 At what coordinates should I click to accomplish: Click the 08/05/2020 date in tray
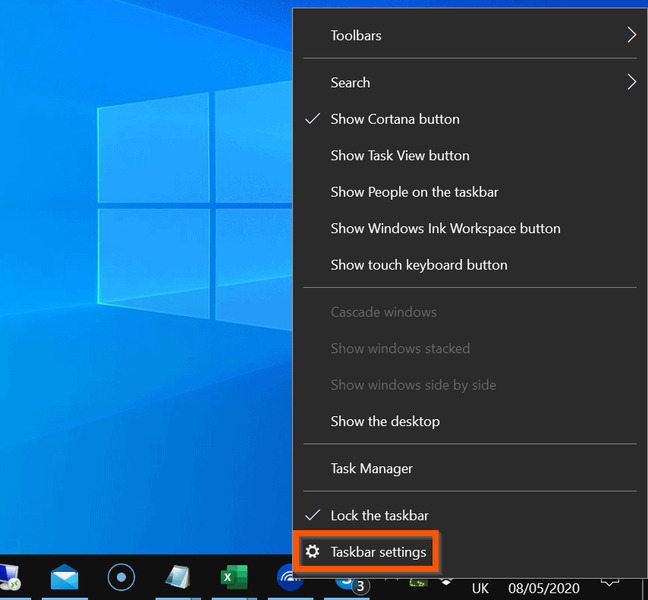(543, 588)
